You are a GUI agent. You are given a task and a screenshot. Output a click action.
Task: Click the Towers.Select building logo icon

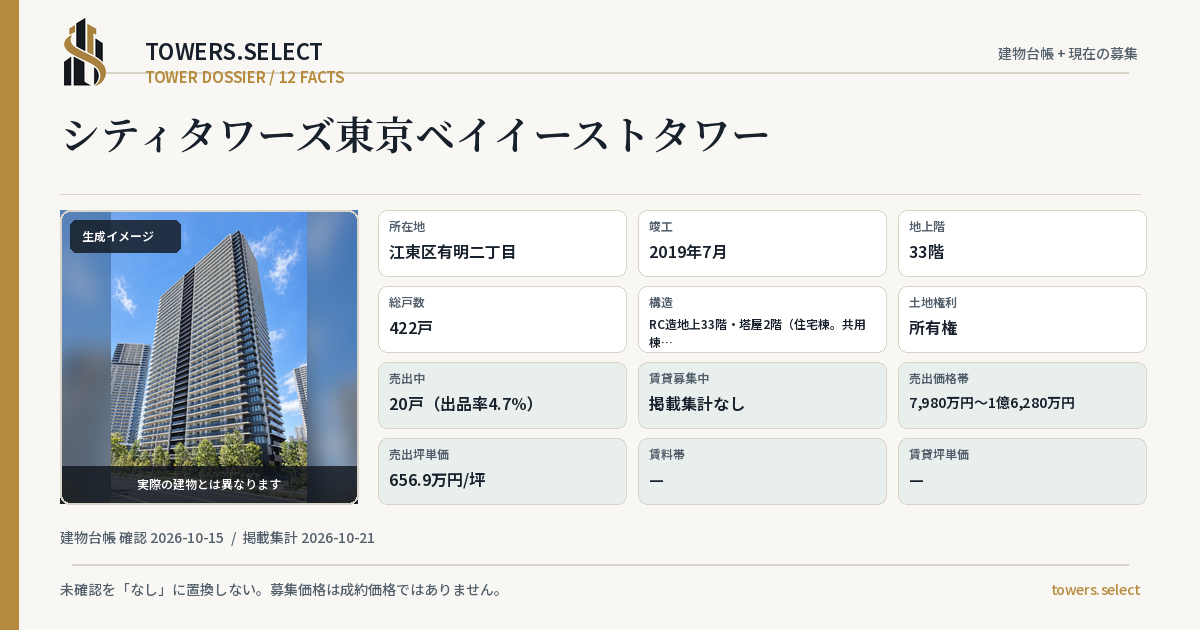(x=85, y=52)
